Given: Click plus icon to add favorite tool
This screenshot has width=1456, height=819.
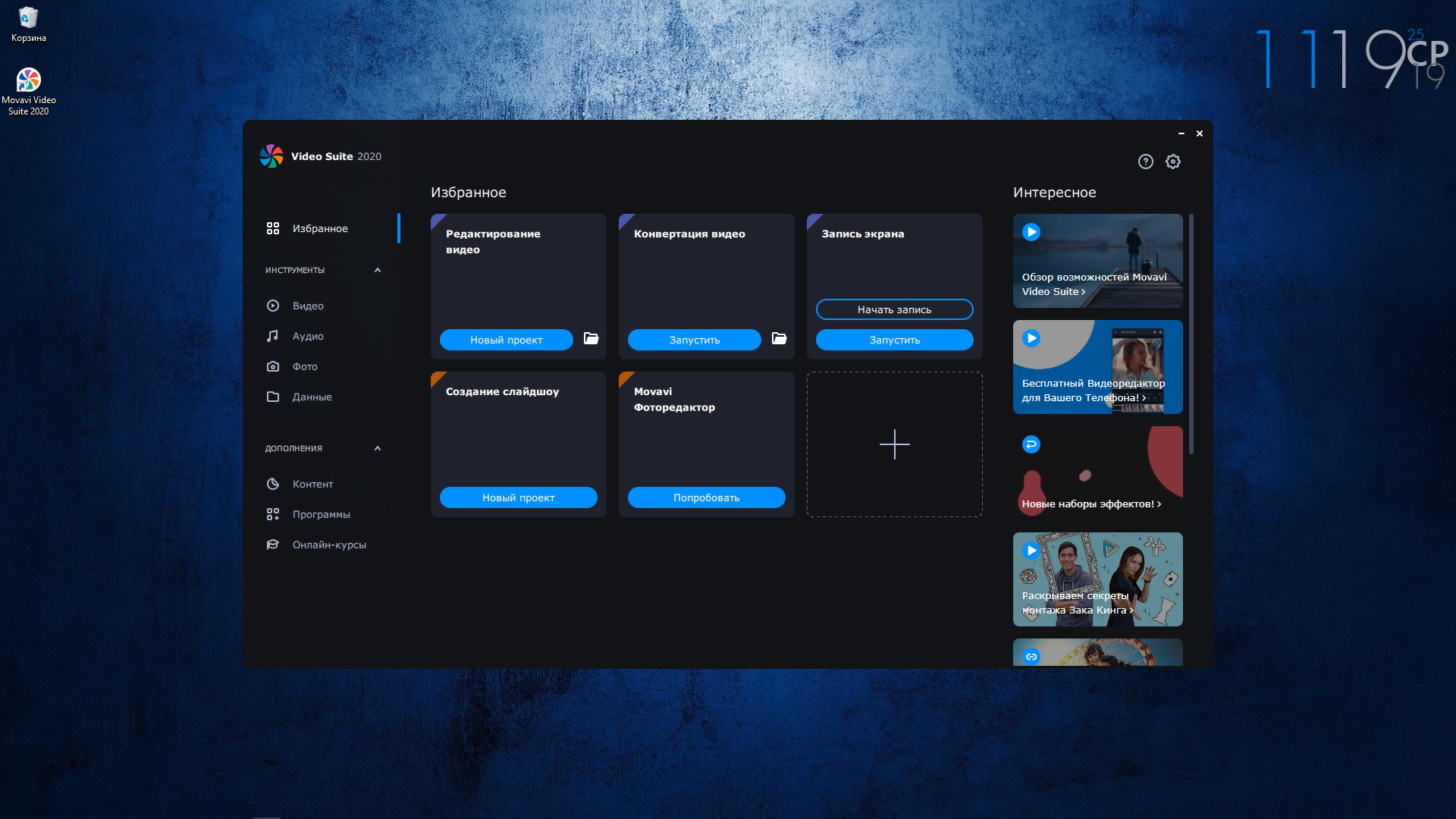Looking at the screenshot, I should click(895, 444).
